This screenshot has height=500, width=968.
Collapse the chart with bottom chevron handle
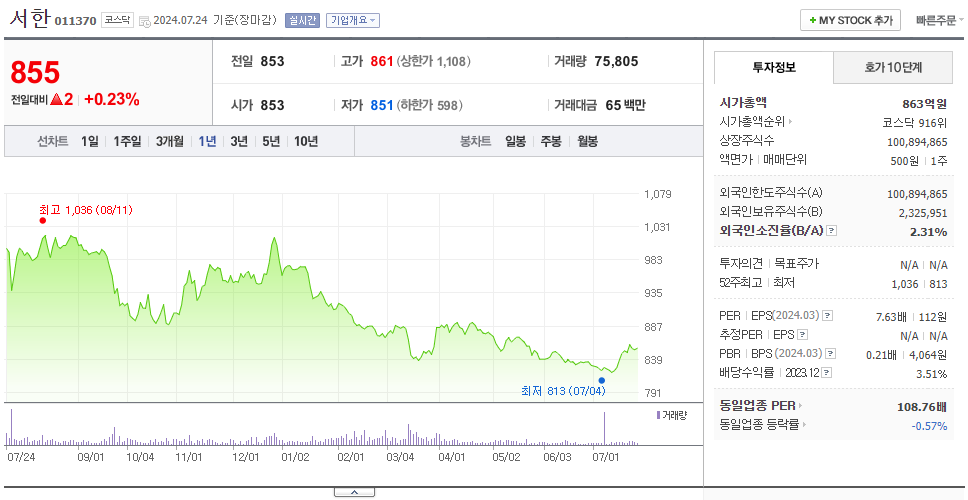tap(354, 492)
